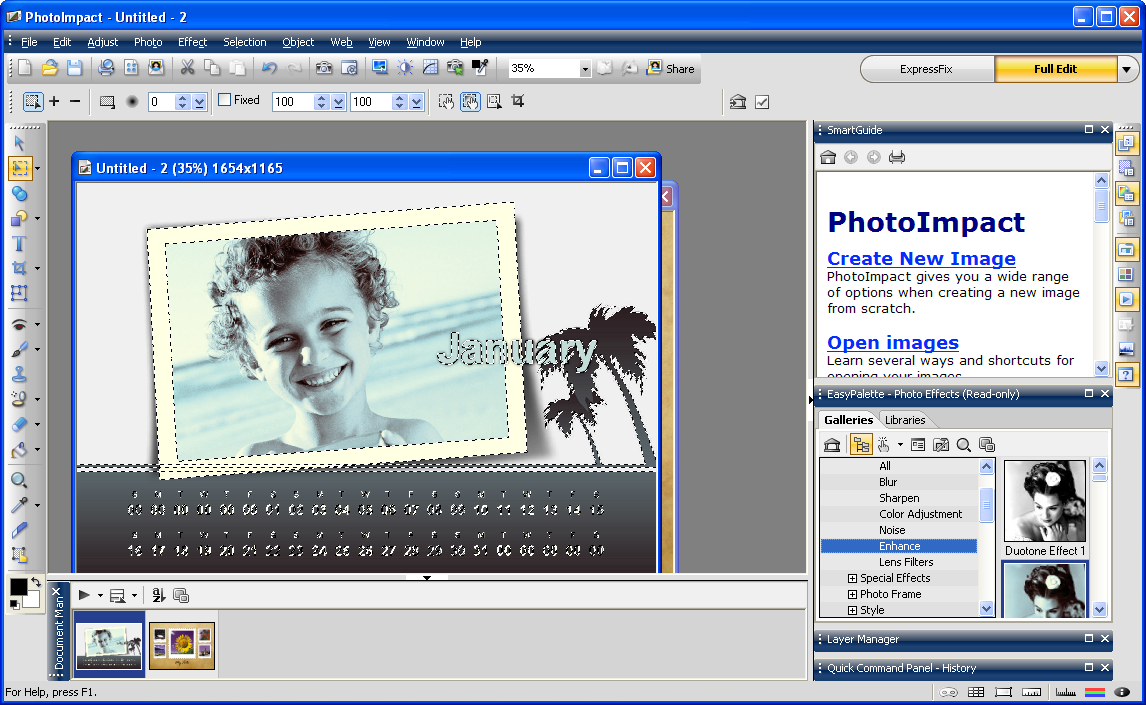Screen dimensions: 1146x705
Task: Open the Open images link
Action: click(x=892, y=343)
